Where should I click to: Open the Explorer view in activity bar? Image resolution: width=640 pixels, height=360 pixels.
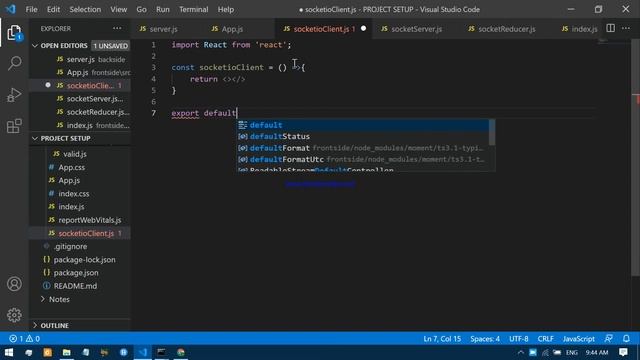14,33
